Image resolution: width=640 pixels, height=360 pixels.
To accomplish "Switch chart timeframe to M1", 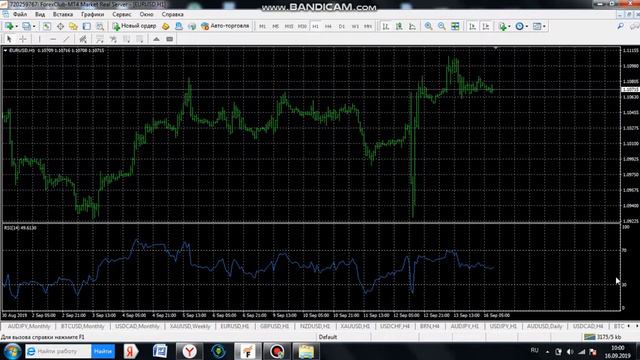I will tap(262, 26).
